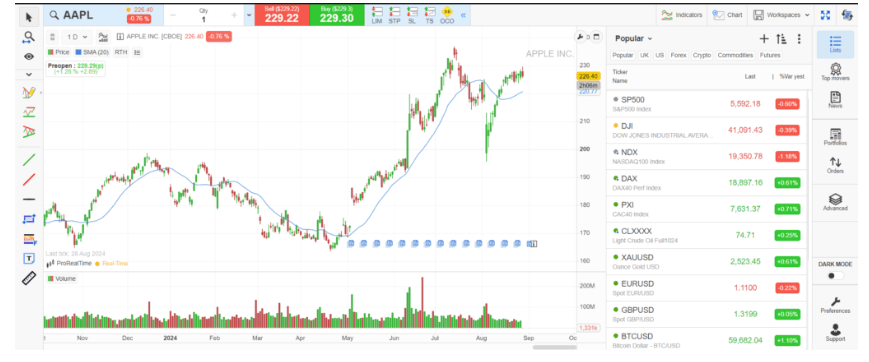Select the Commodities filter tab
The image size is (869, 362).
[x=735, y=55]
